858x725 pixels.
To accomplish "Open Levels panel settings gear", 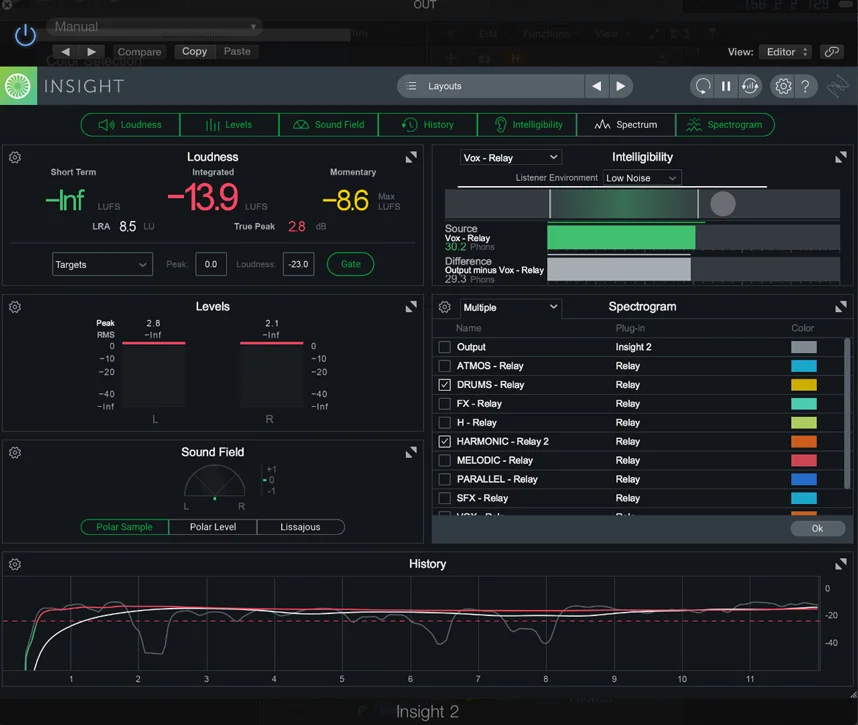I will pos(15,307).
